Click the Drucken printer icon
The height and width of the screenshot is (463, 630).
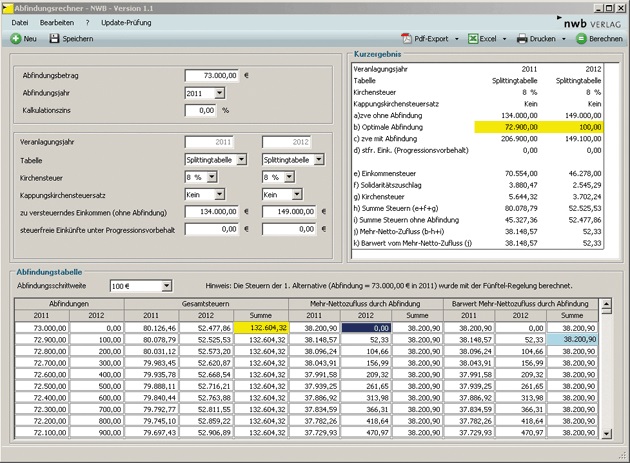522,38
